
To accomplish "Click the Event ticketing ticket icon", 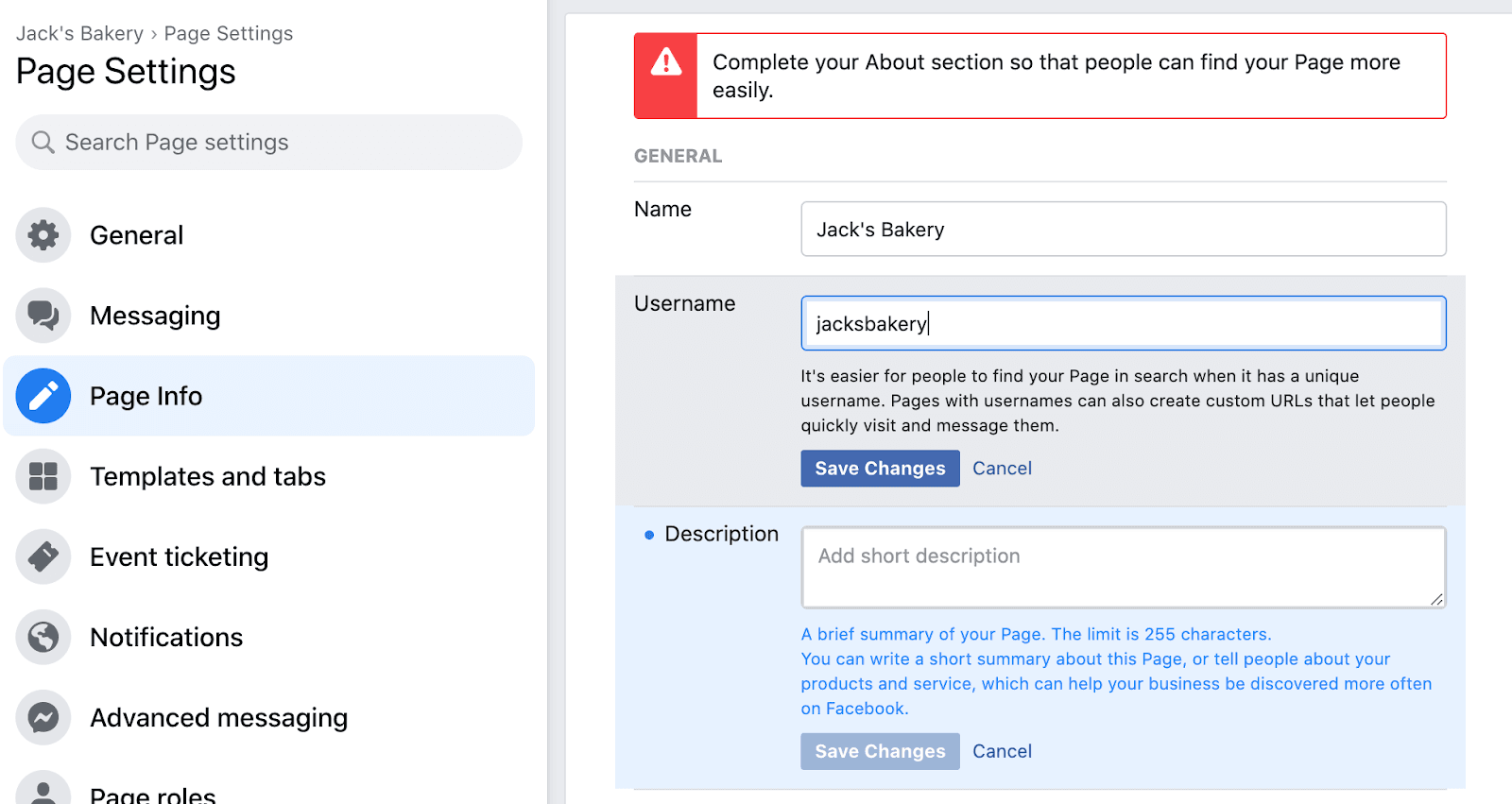I will (x=43, y=556).
